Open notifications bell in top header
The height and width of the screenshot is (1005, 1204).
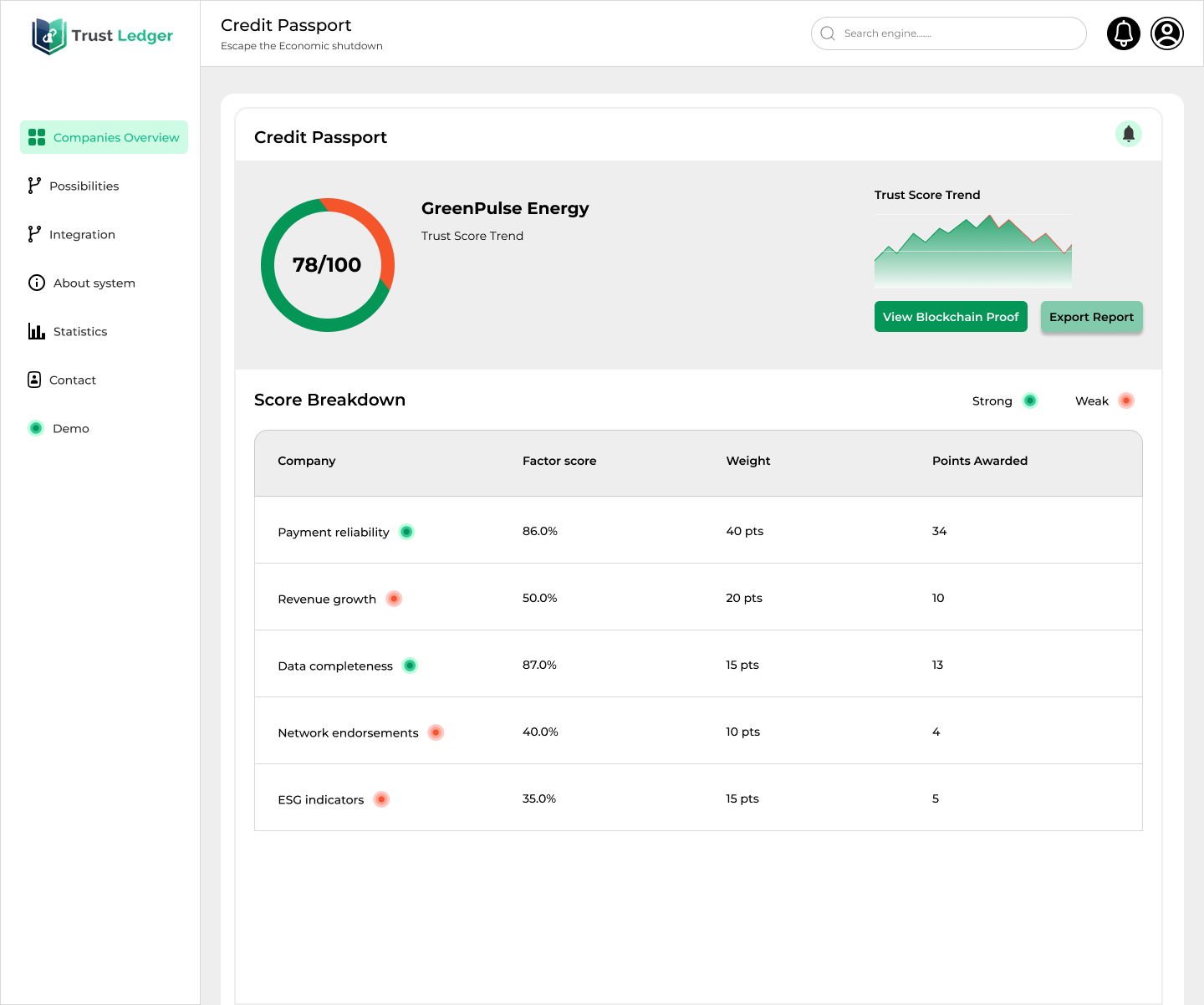pyautogui.click(x=1123, y=33)
